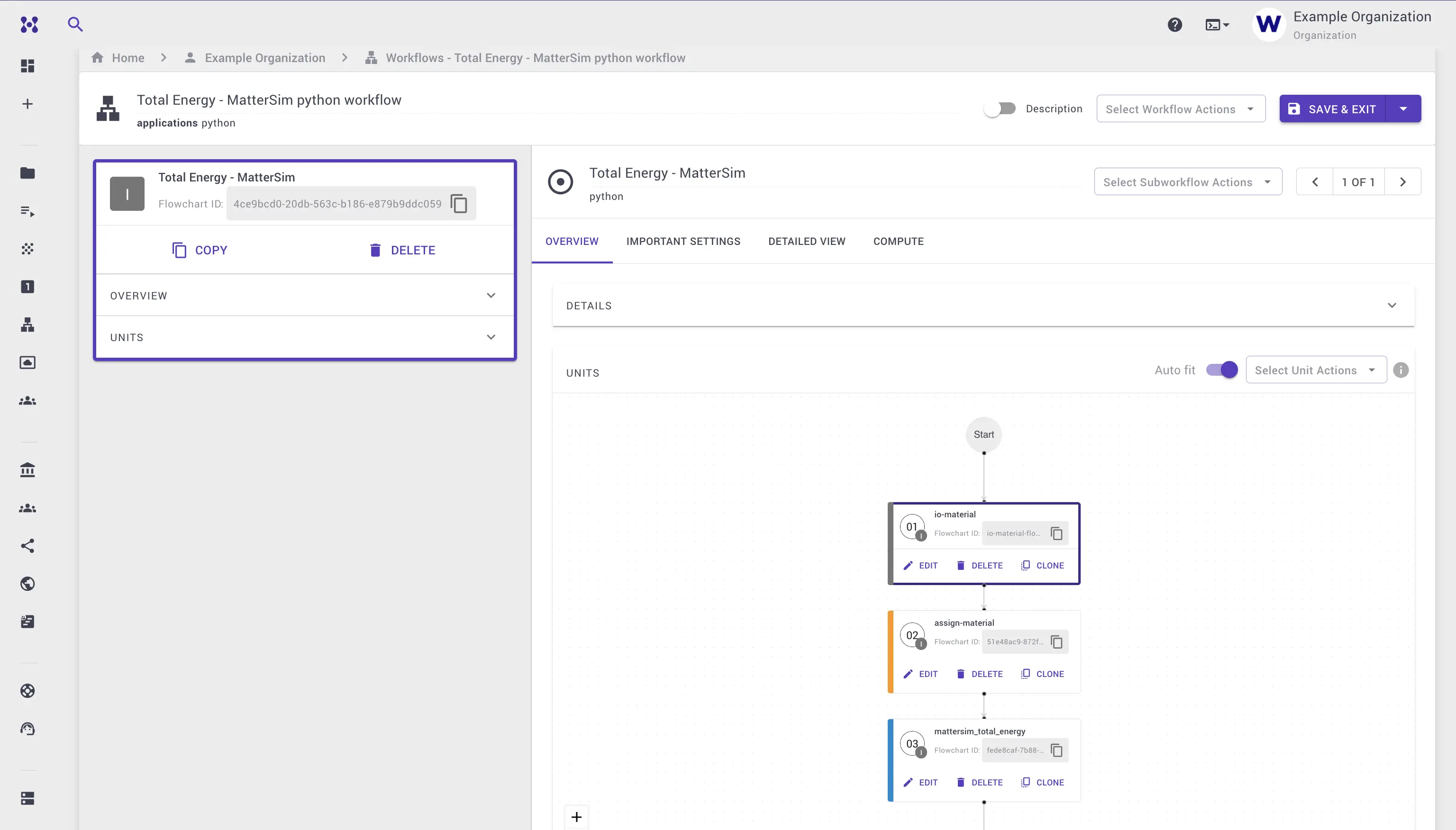Image resolution: width=1456 pixels, height=830 pixels.
Task: Click the plus create icon in sidebar
Action: [x=27, y=104]
